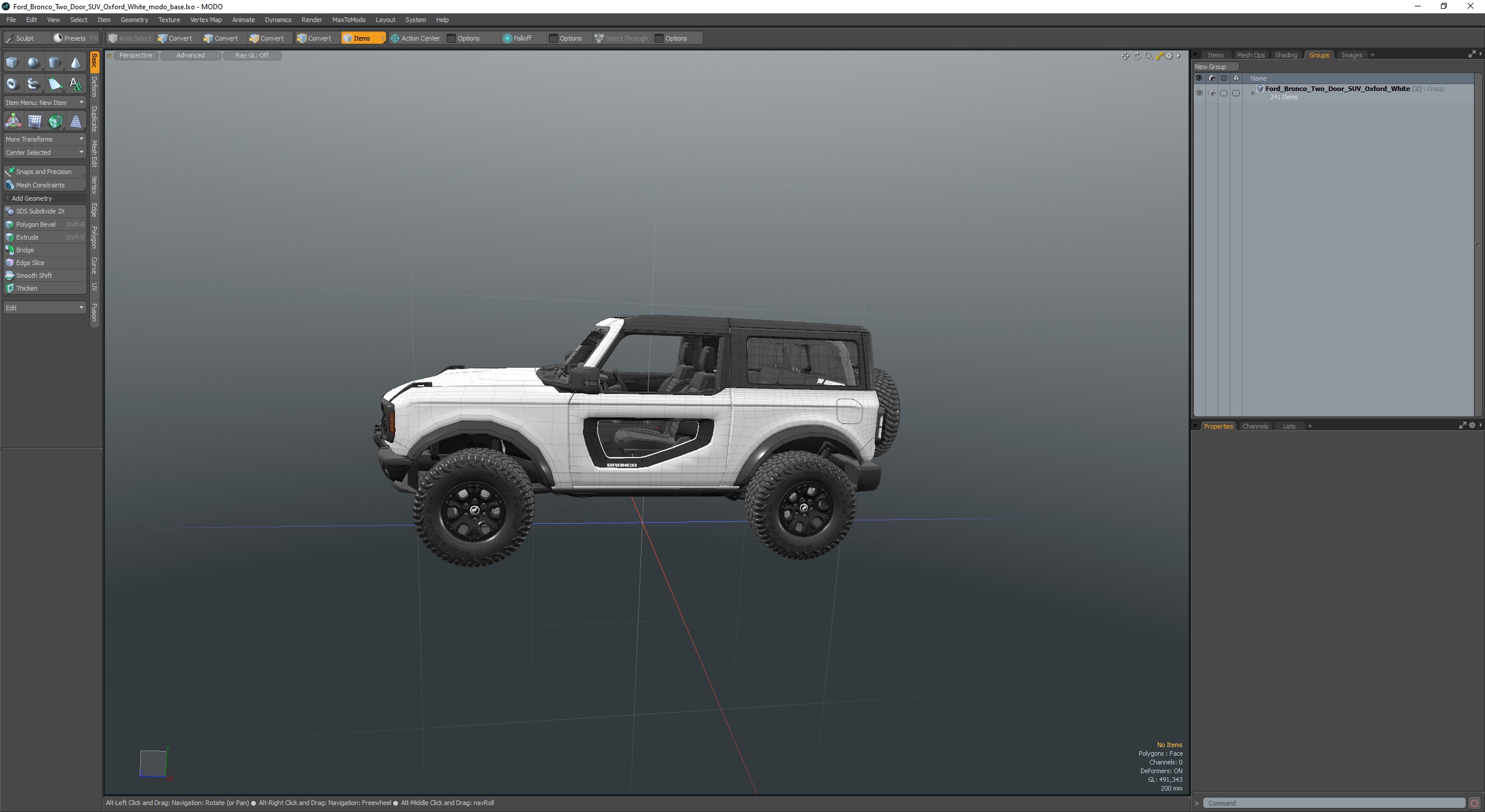The width and height of the screenshot is (1485, 812).
Task: Choose the Extrude tool
Action: [45, 237]
